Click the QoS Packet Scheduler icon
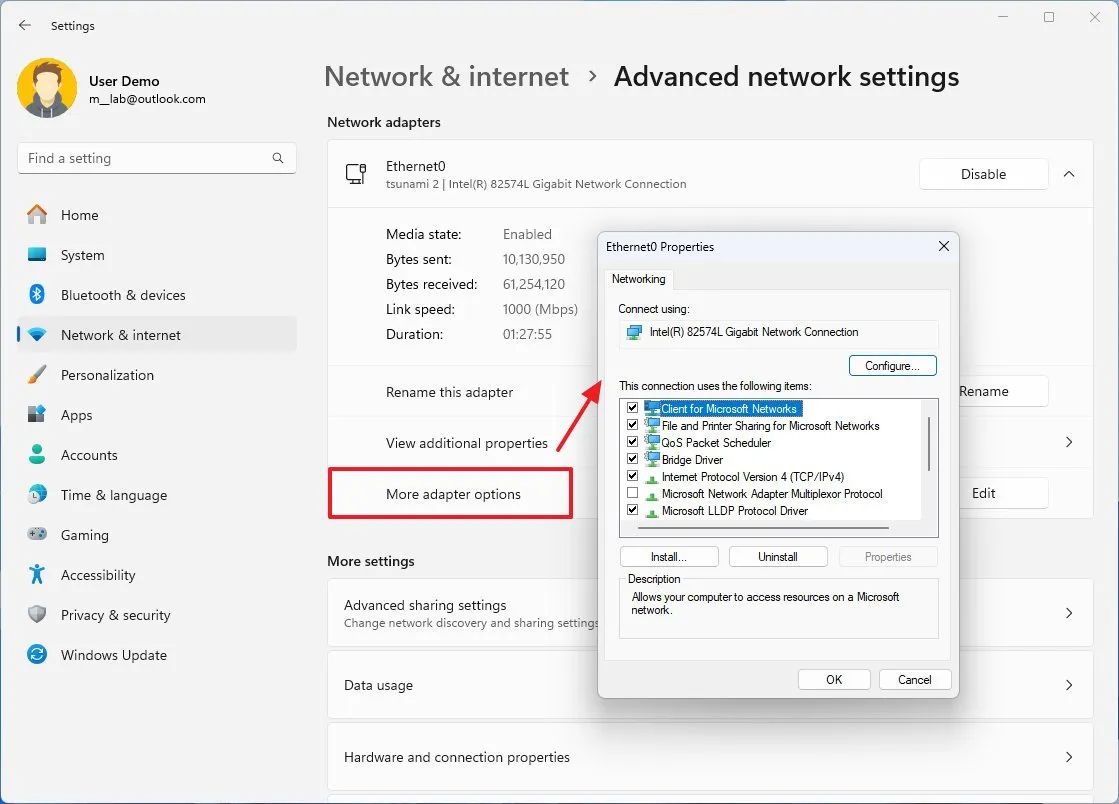 [652, 442]
